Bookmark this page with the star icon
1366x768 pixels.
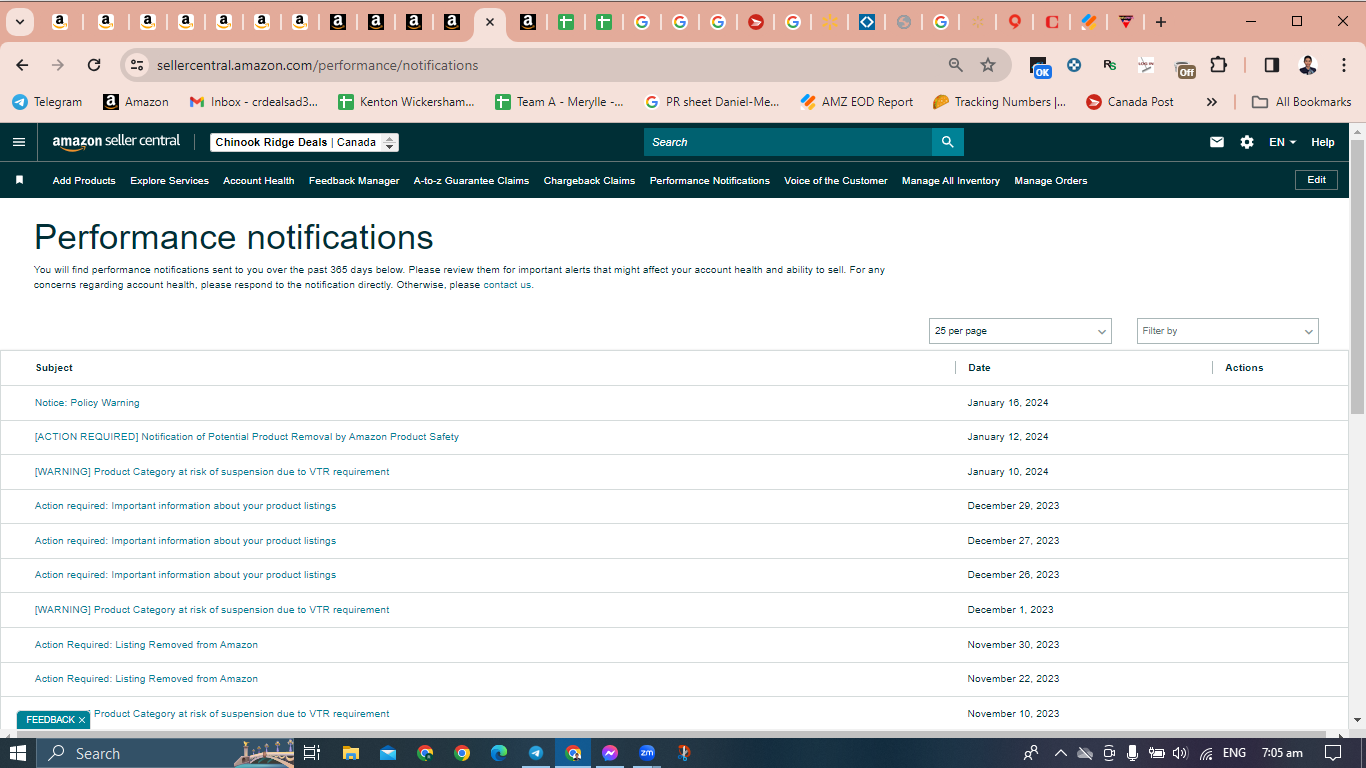click(988, 65)
